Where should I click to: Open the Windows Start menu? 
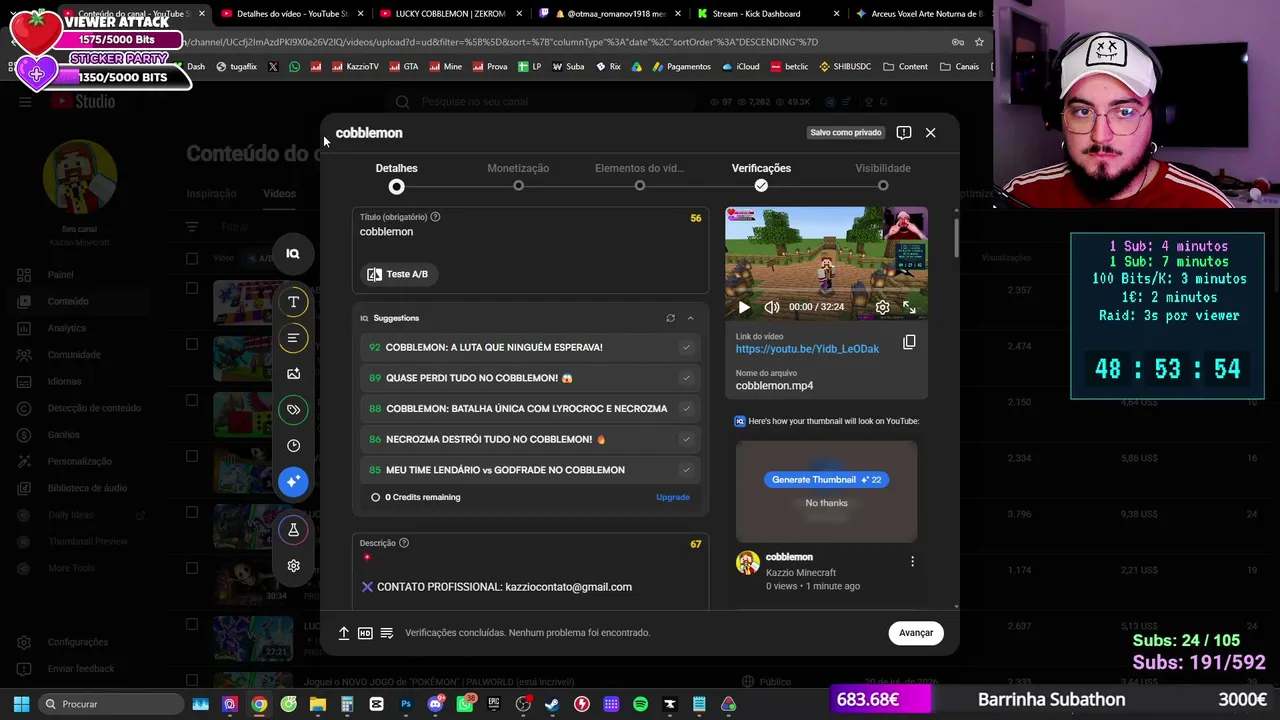click(21, 704)
